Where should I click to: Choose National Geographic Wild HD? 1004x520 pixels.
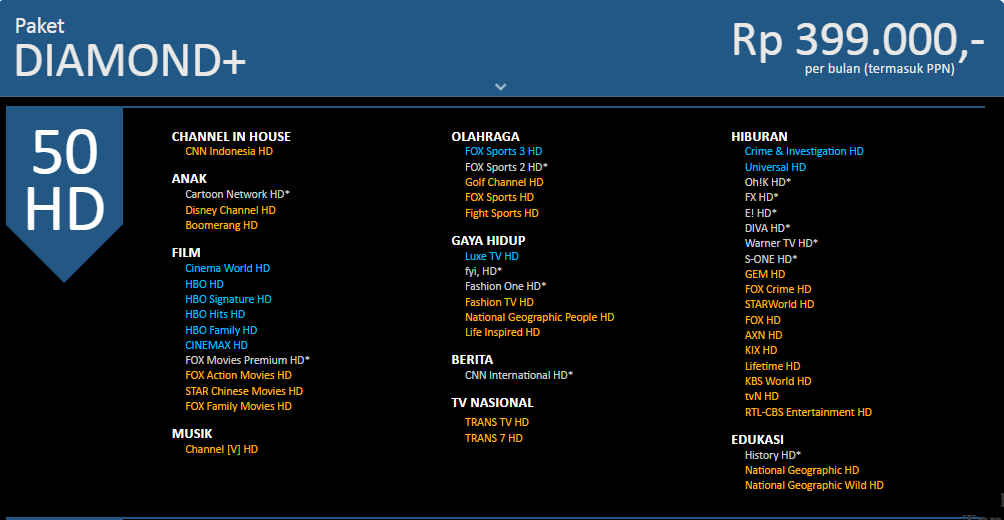(x=814, y=486)
